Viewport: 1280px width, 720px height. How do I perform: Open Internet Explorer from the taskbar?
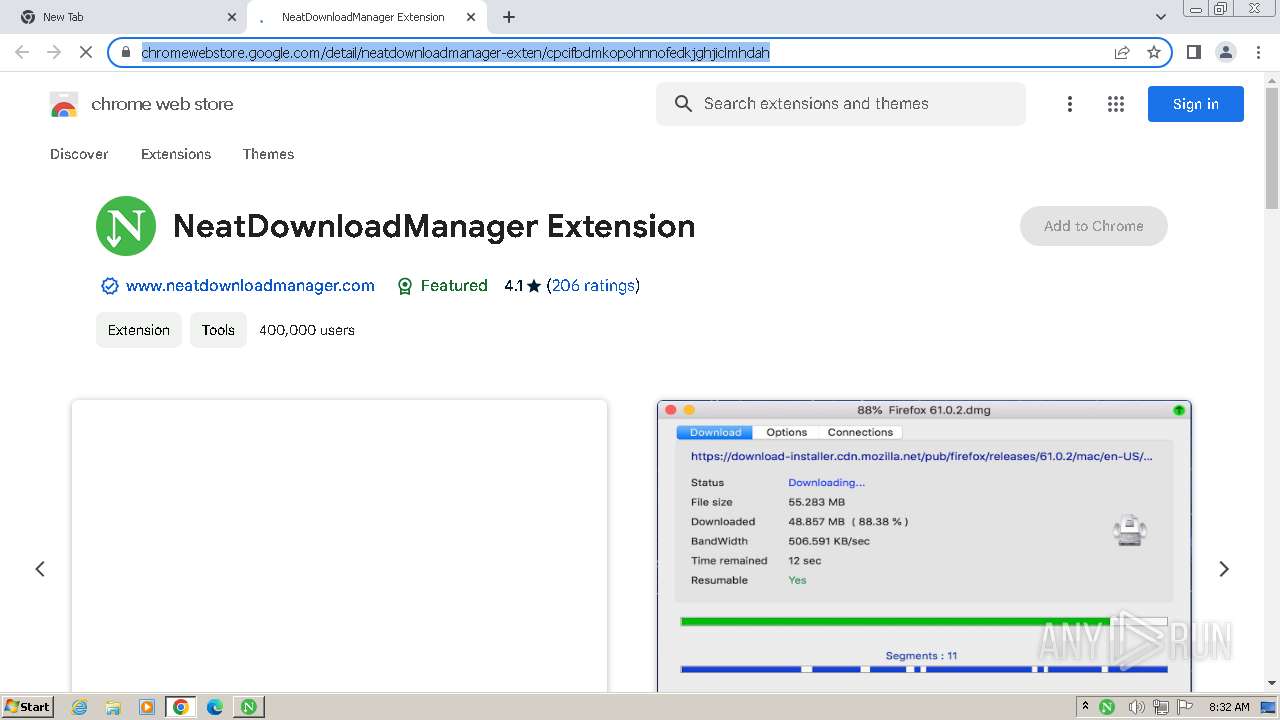pos(80,707)
